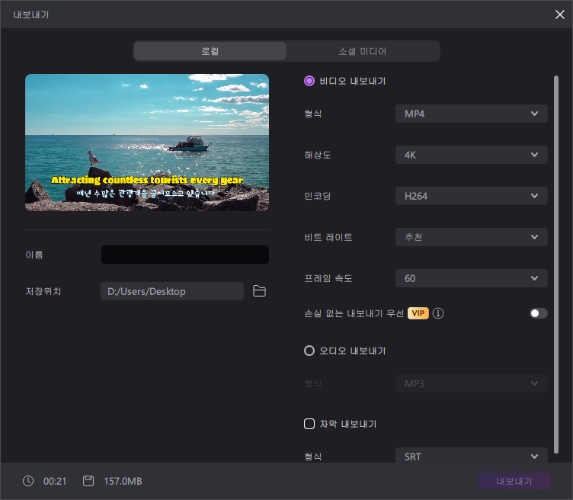The height and width of the screenshot is (500, 573).
Task: Open the 비트 레이트 추천 dropdown
Action: click(x=471, y=237)
